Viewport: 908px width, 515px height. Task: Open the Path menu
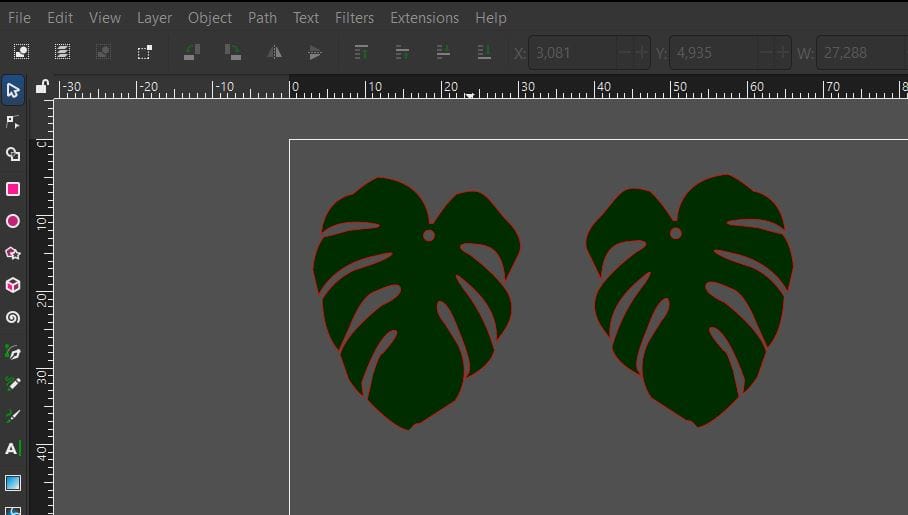click(x=262, y=18)
